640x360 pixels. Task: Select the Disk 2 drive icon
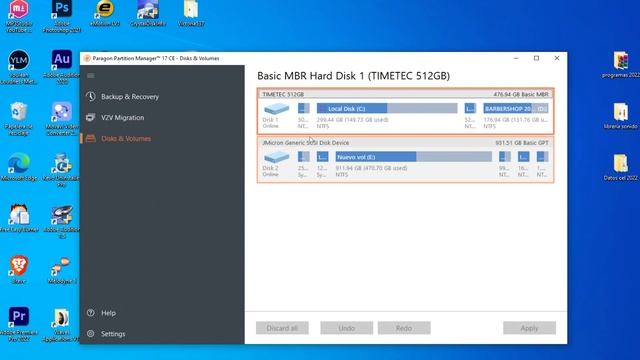tap(276, 157)
